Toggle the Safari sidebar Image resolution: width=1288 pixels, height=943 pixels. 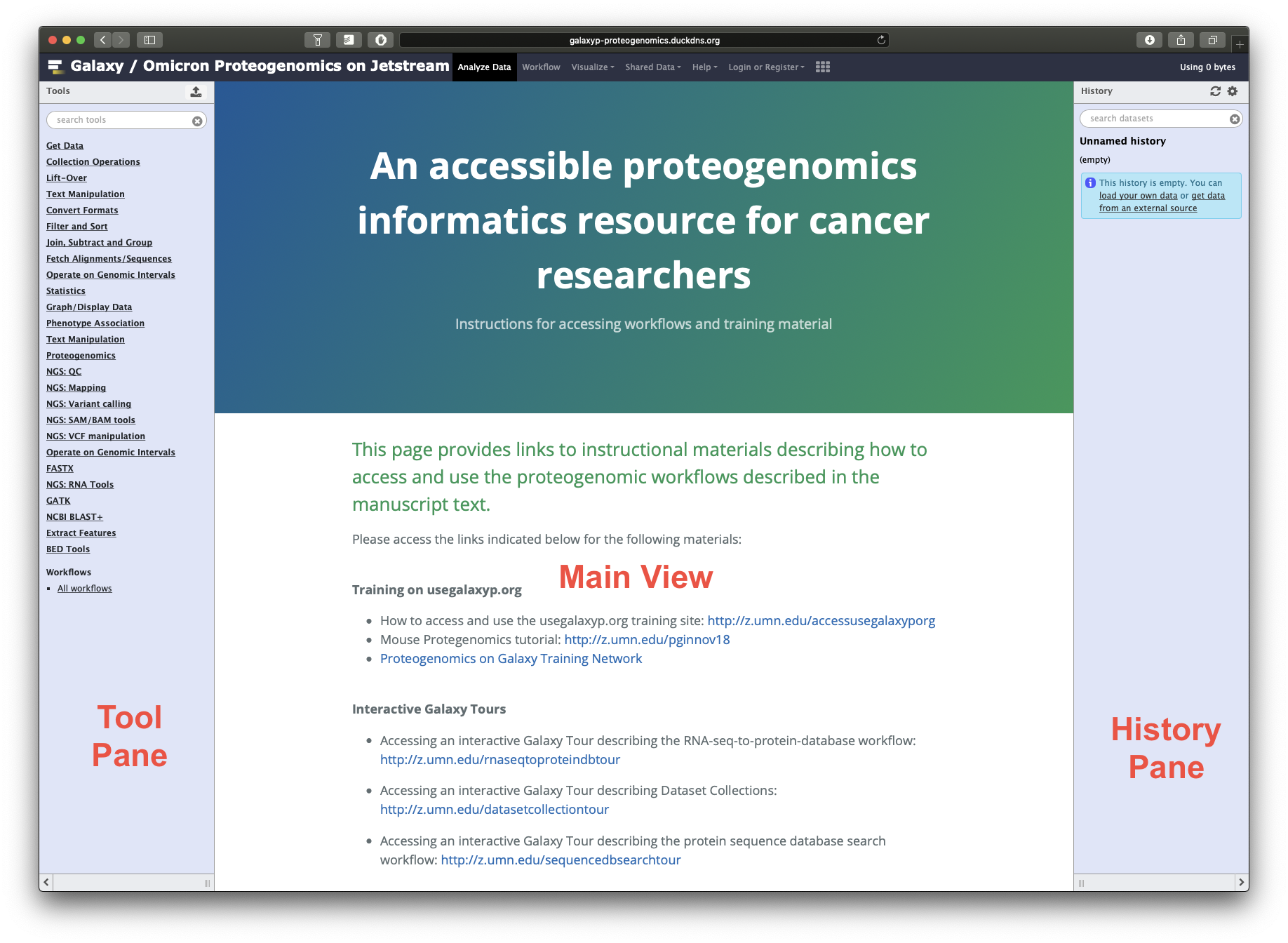(x=149, y=40)
